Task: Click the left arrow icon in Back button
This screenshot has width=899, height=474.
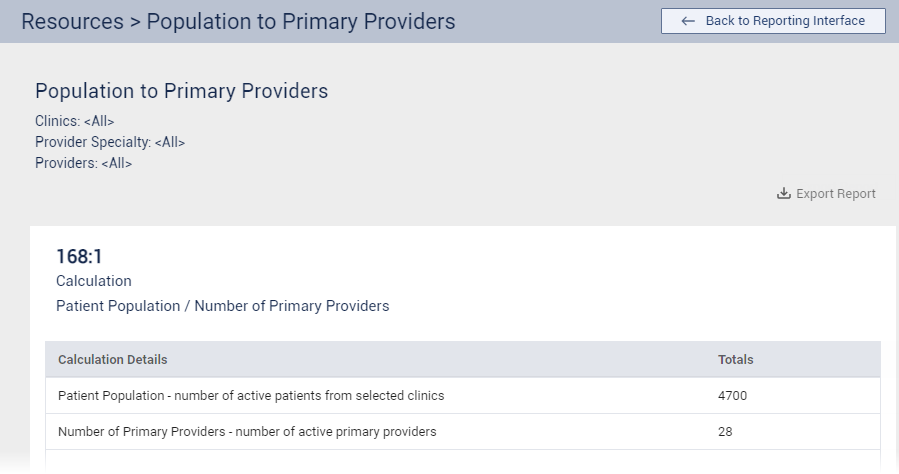Action: pos(688,21)
